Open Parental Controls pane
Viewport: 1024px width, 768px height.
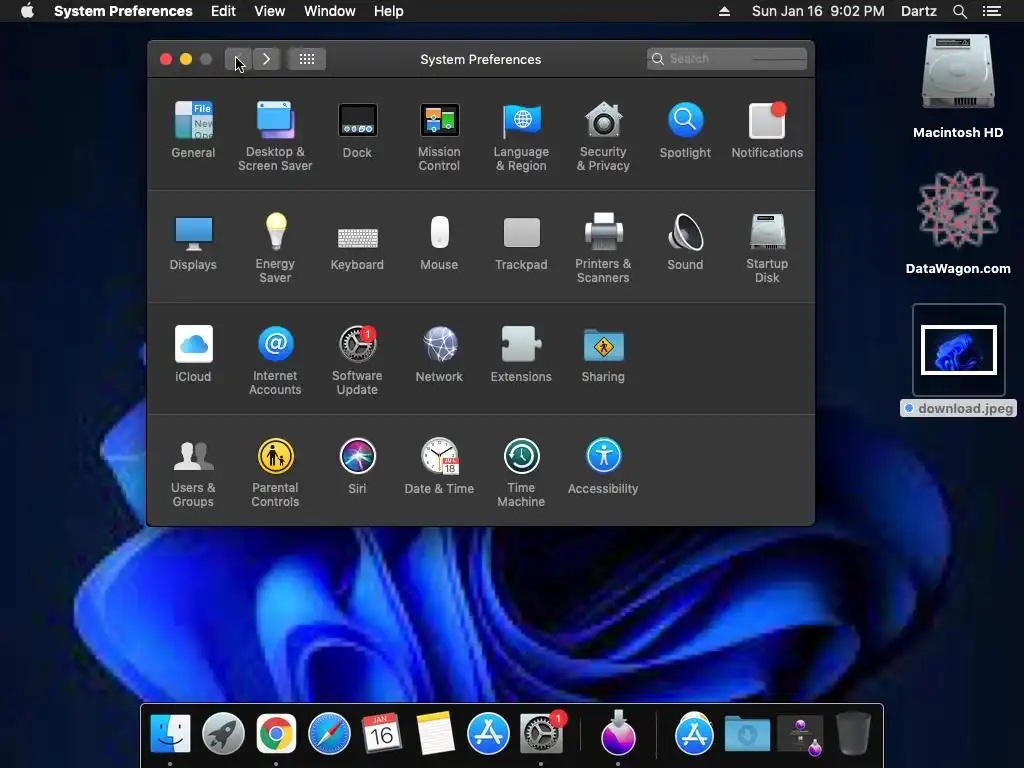pyautogui.click(x=275, y=472)
